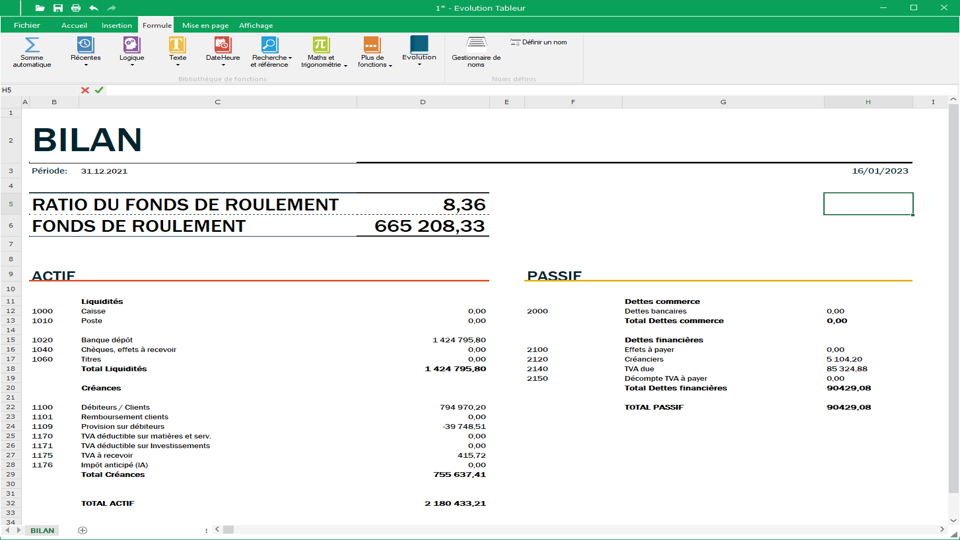
Task: Select Provision sur débiteurs label
Action: 122,426
